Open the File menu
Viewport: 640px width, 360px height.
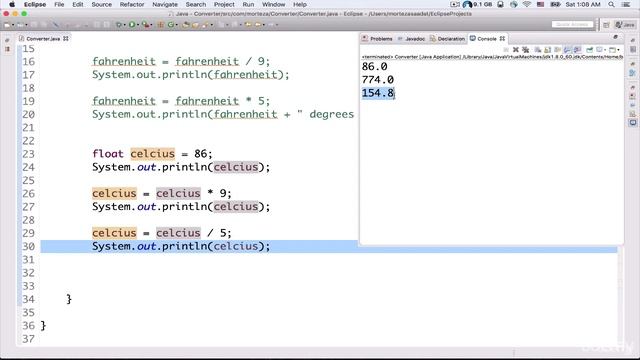[x=59, y=4]
